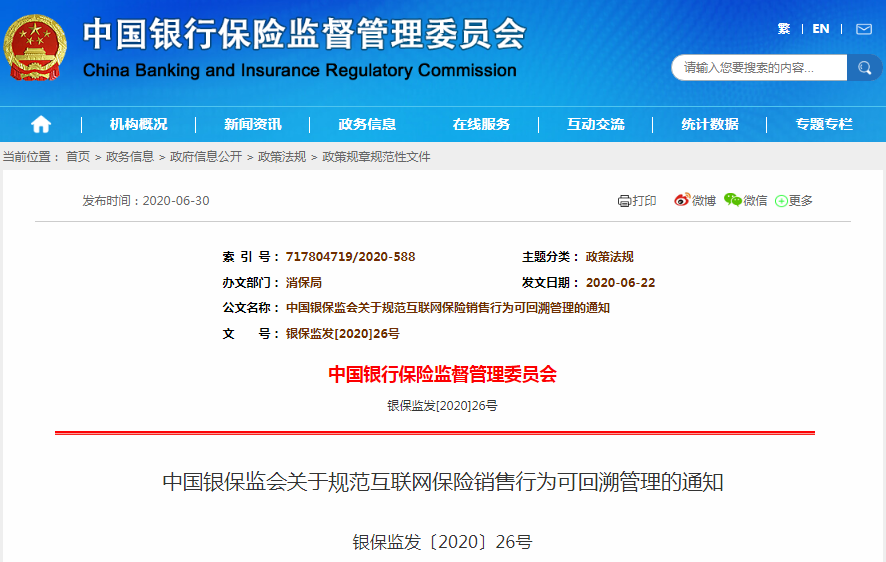Click the search magnifier button

tap(864, 68)
